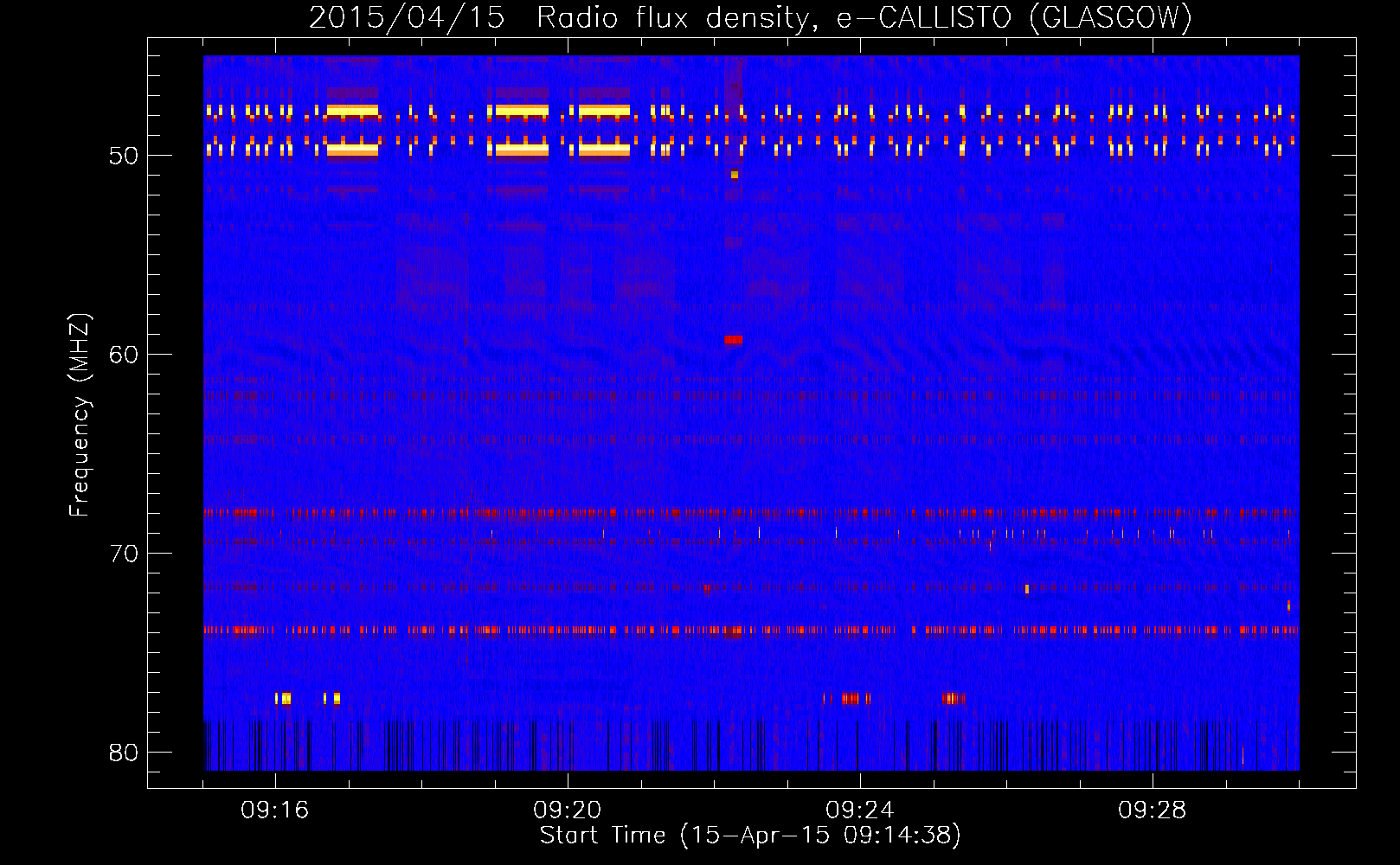This screenshot has width=1400, height=865.
Task: Click the '09:20' time tick label
Action: click(x=568, y=811)
